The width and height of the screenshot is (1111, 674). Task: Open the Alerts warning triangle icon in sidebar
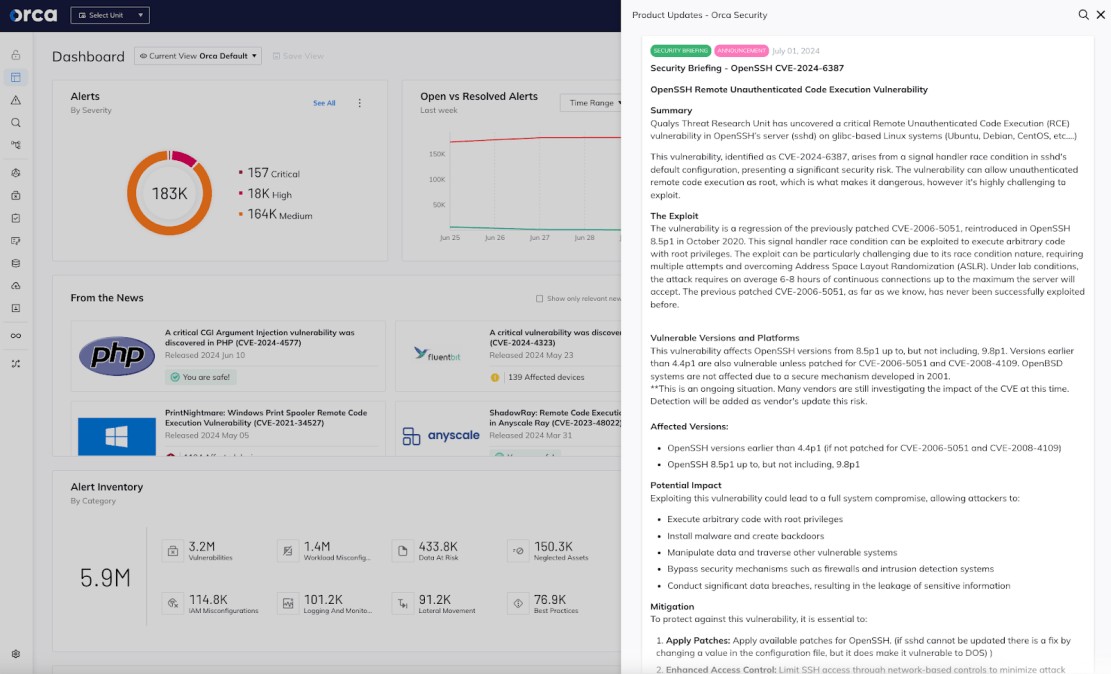15,100
